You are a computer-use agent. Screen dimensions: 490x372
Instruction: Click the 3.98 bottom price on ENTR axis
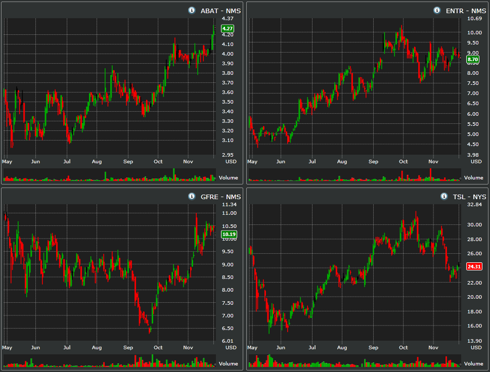coord(473,155)
